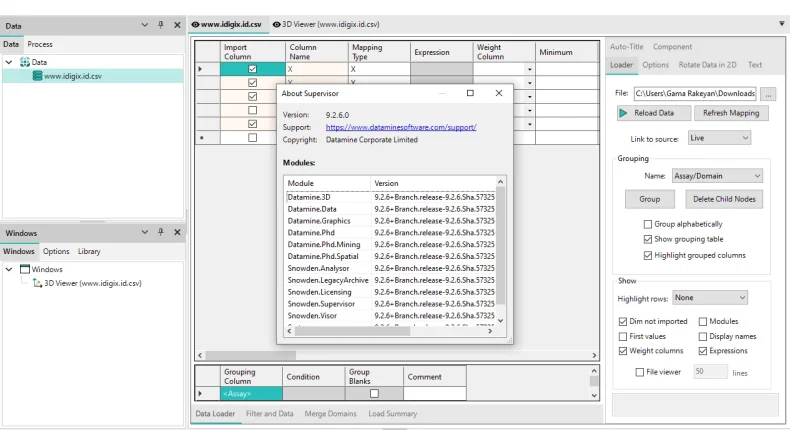Toggle Group alphabetically checkbox
Image resolution: width=790 pixels, height=430 pixels.
(648, 224)
